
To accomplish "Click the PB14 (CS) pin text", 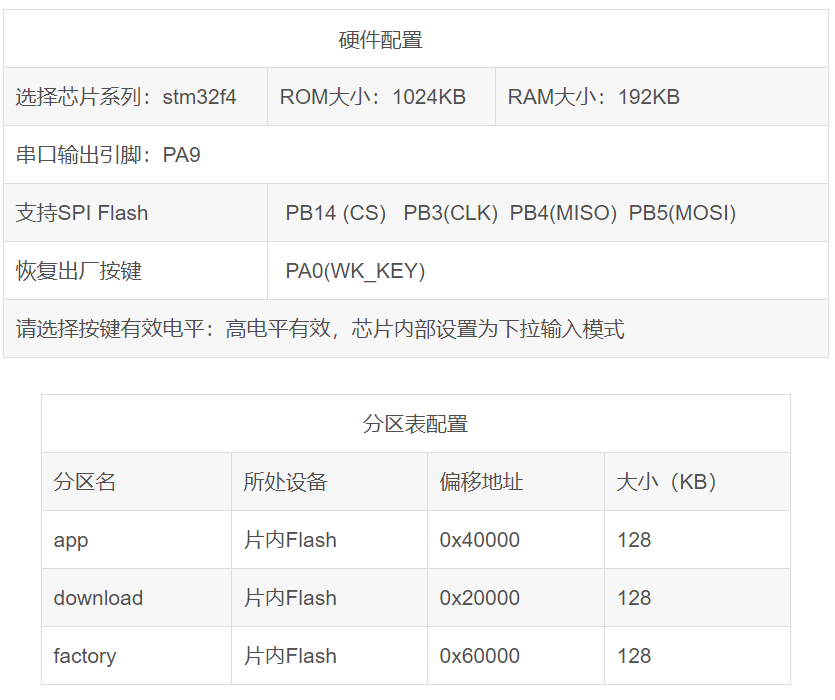I will 335,213.
